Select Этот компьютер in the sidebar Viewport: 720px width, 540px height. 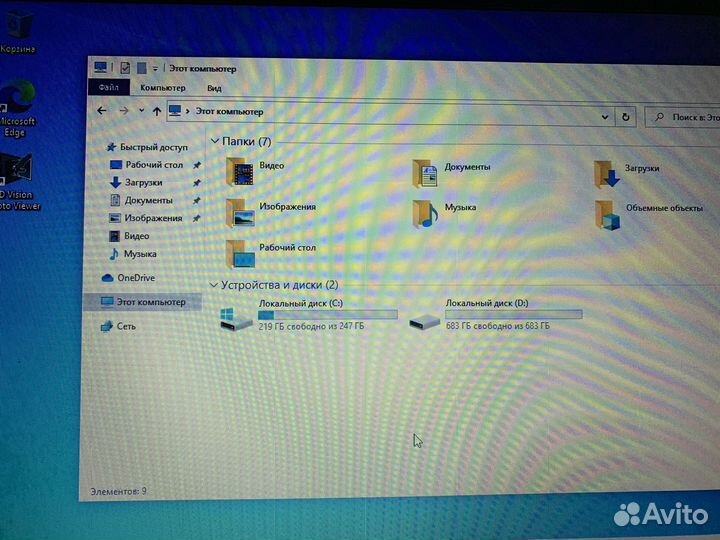[143, 302]
